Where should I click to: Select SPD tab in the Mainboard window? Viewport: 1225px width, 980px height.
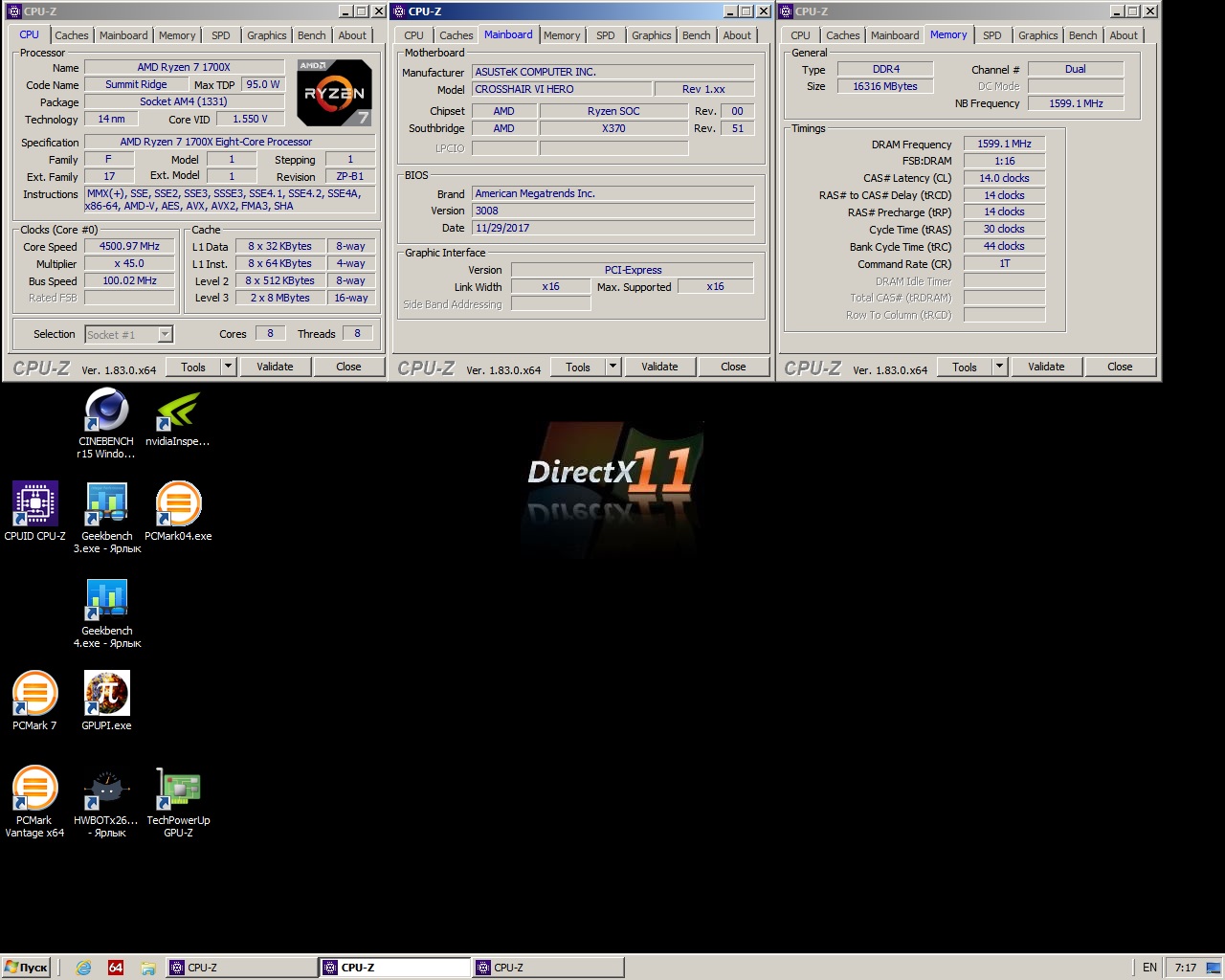(606, 35)
